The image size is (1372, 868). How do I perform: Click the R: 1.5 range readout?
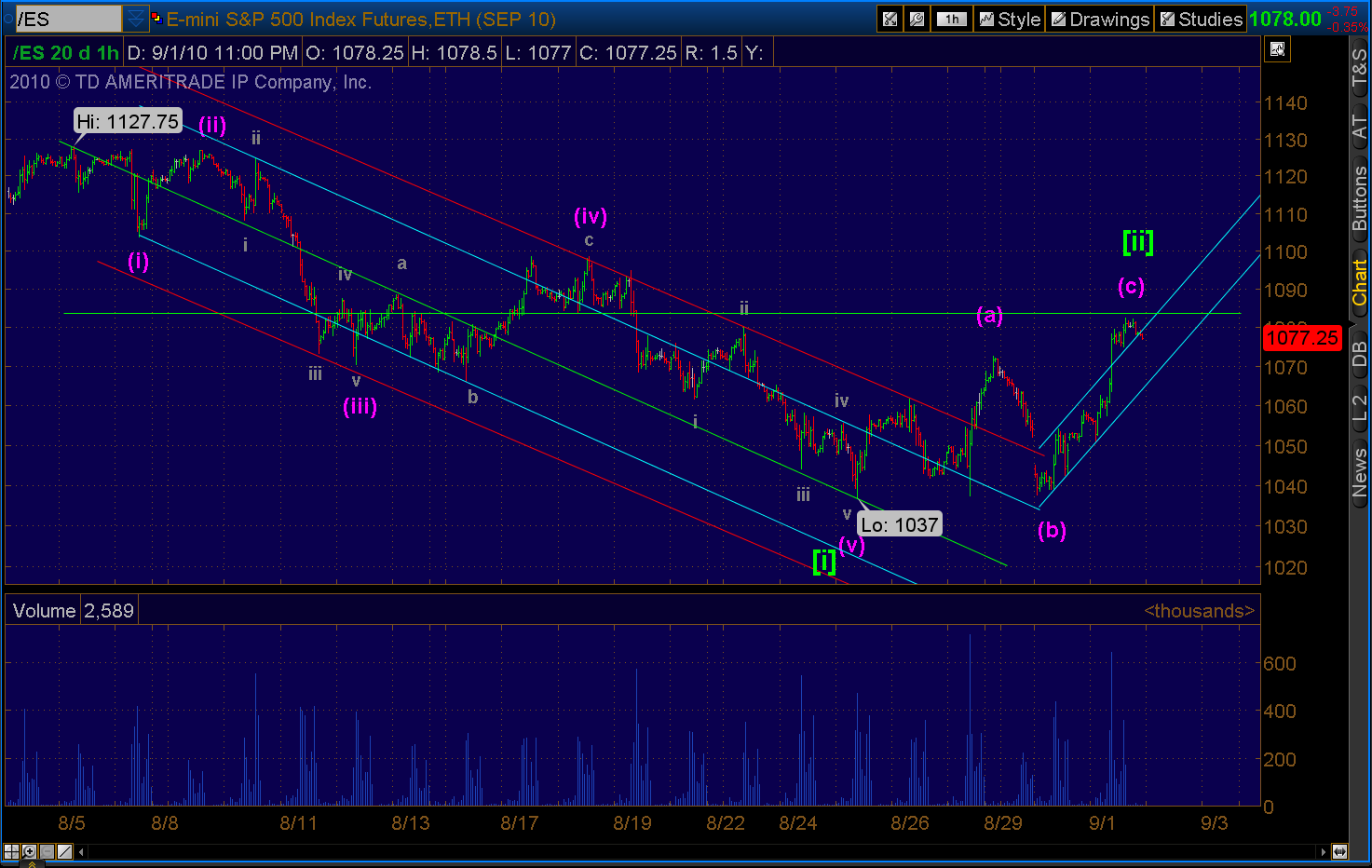712,53
